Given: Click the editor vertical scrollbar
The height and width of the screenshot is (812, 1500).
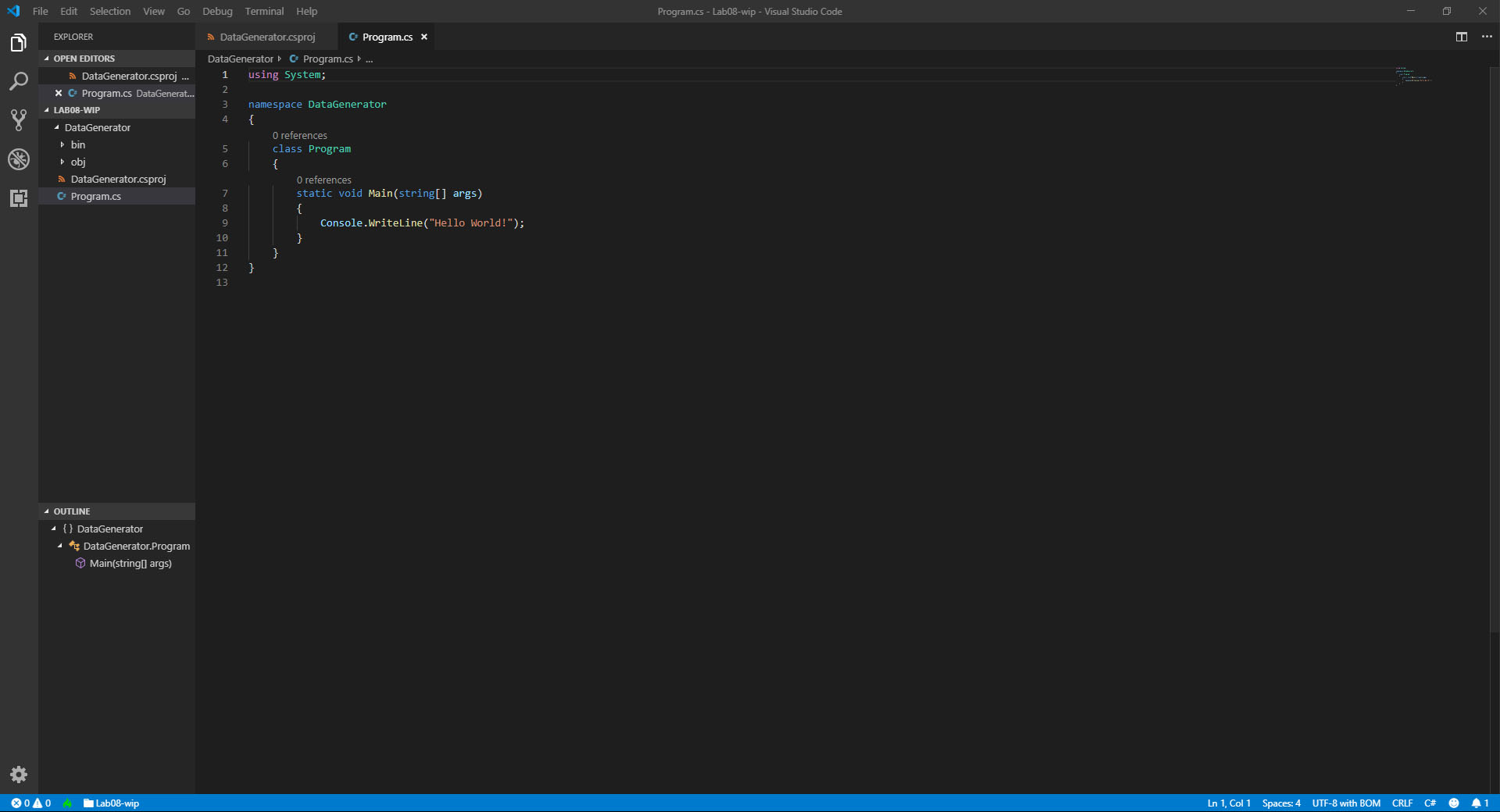Looking at the screenshot, I should pyautogui.click(x=1495, y=350).
